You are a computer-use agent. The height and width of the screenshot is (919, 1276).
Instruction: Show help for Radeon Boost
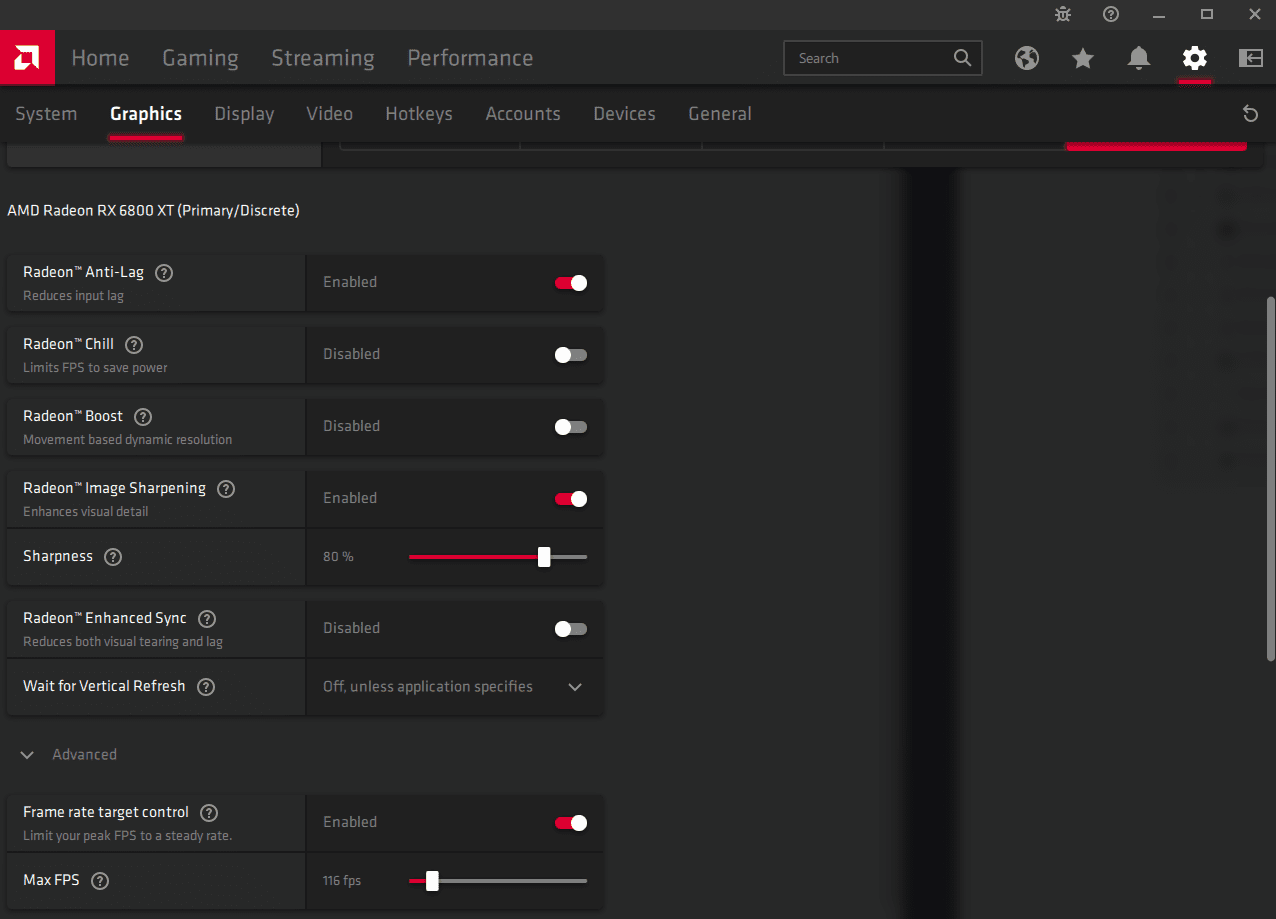pos(143,416)
